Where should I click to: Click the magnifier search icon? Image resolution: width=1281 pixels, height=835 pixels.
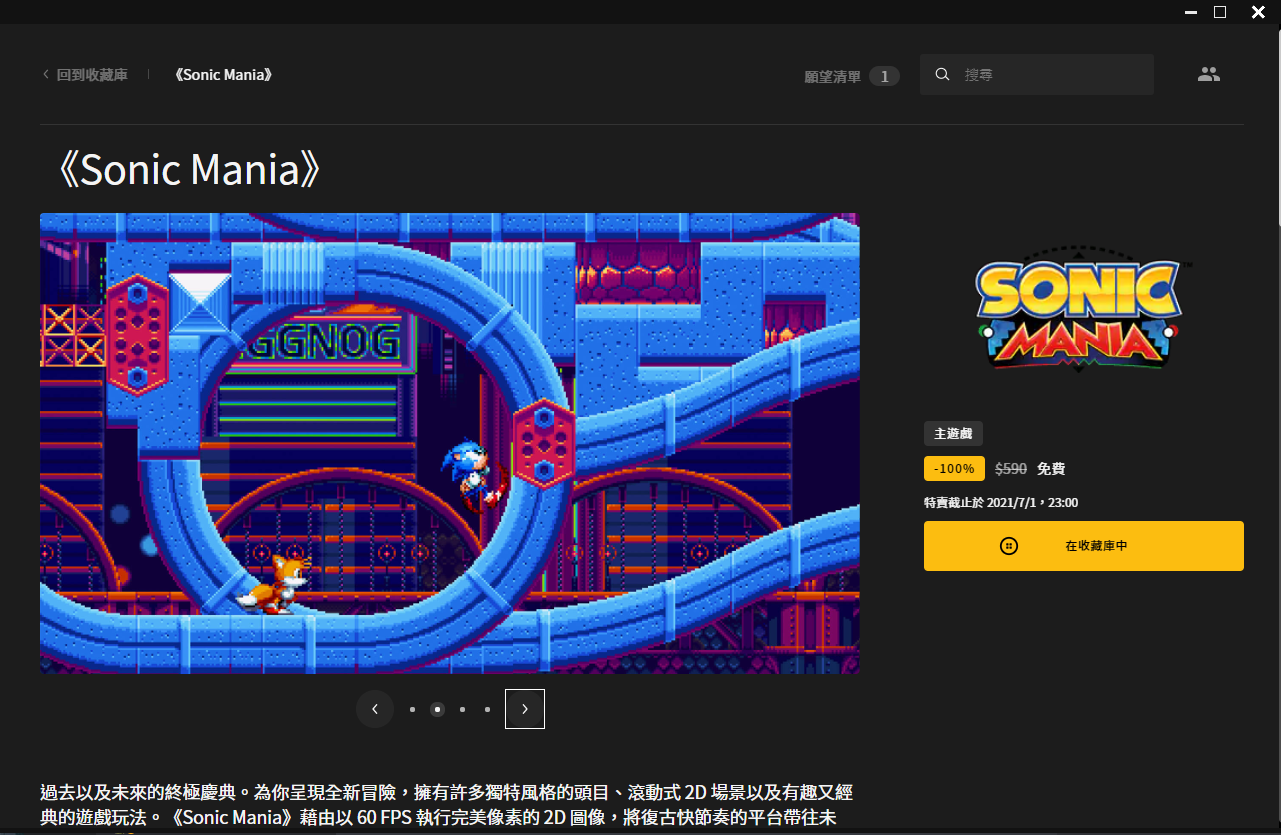(x=942, y=75)
